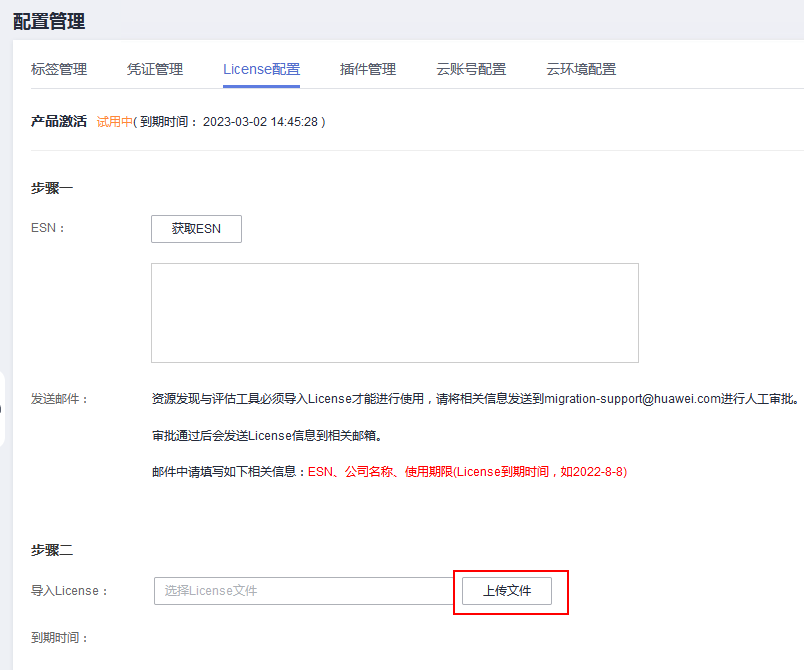Go to the 插件管理 tab
Screen dimensions: 804x670
pyautogui.click(x=368, y=69)
